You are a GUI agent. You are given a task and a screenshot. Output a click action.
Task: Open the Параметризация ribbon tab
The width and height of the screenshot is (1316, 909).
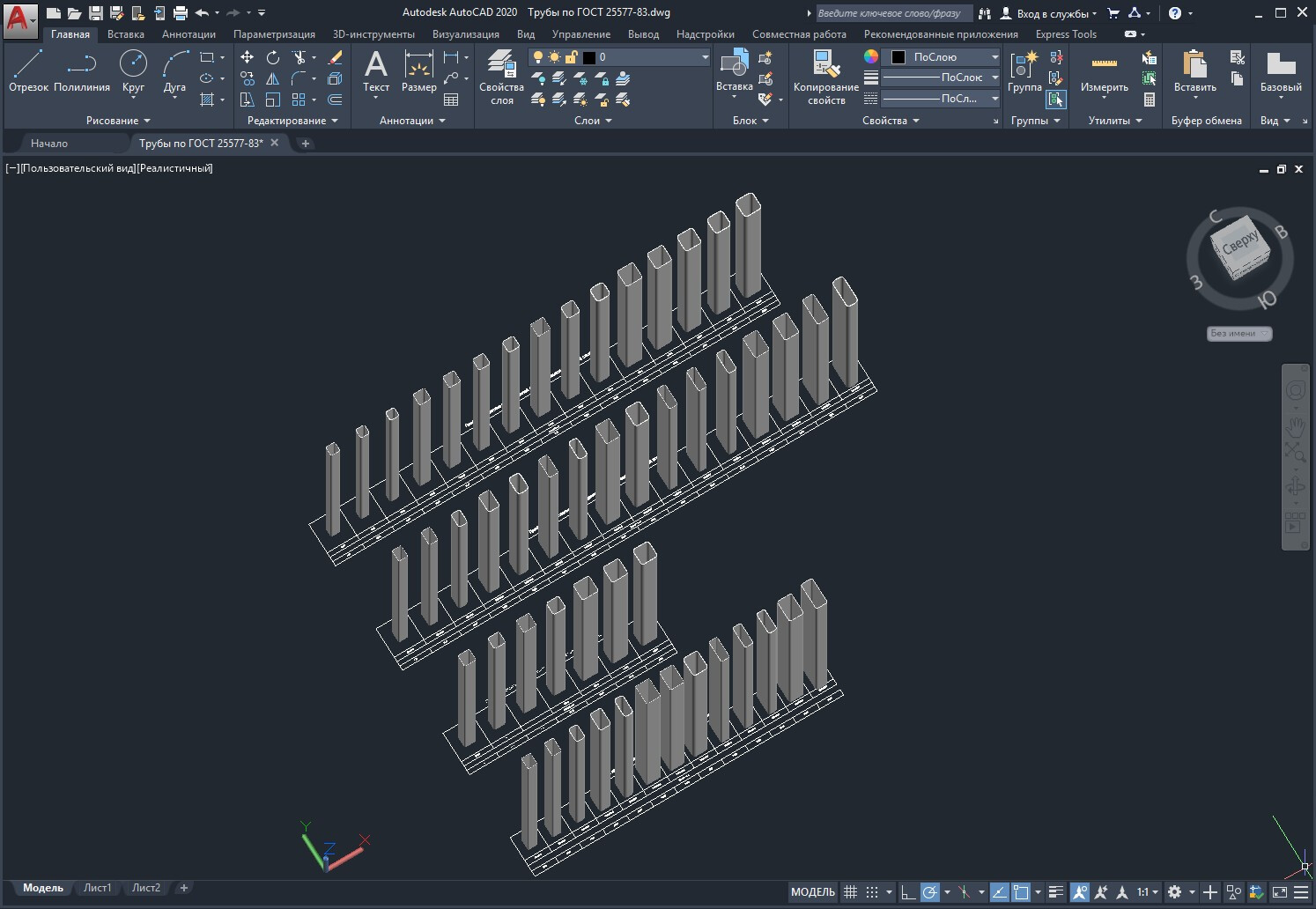pos(274,34)
